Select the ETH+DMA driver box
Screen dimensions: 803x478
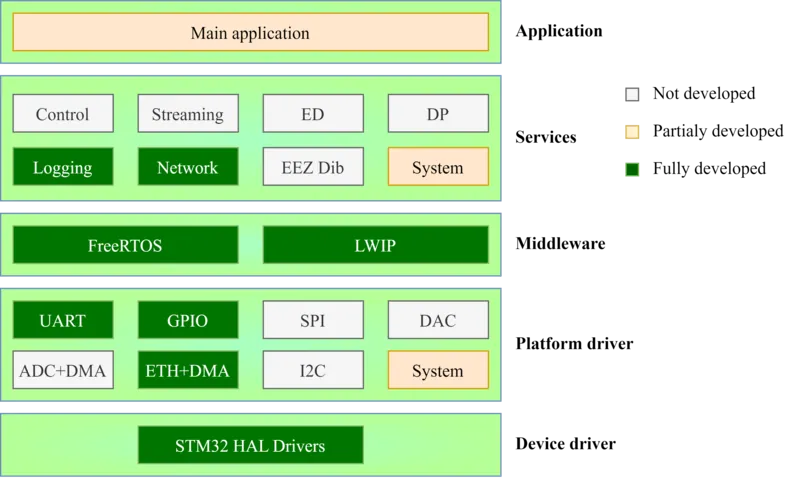(188, 370)
